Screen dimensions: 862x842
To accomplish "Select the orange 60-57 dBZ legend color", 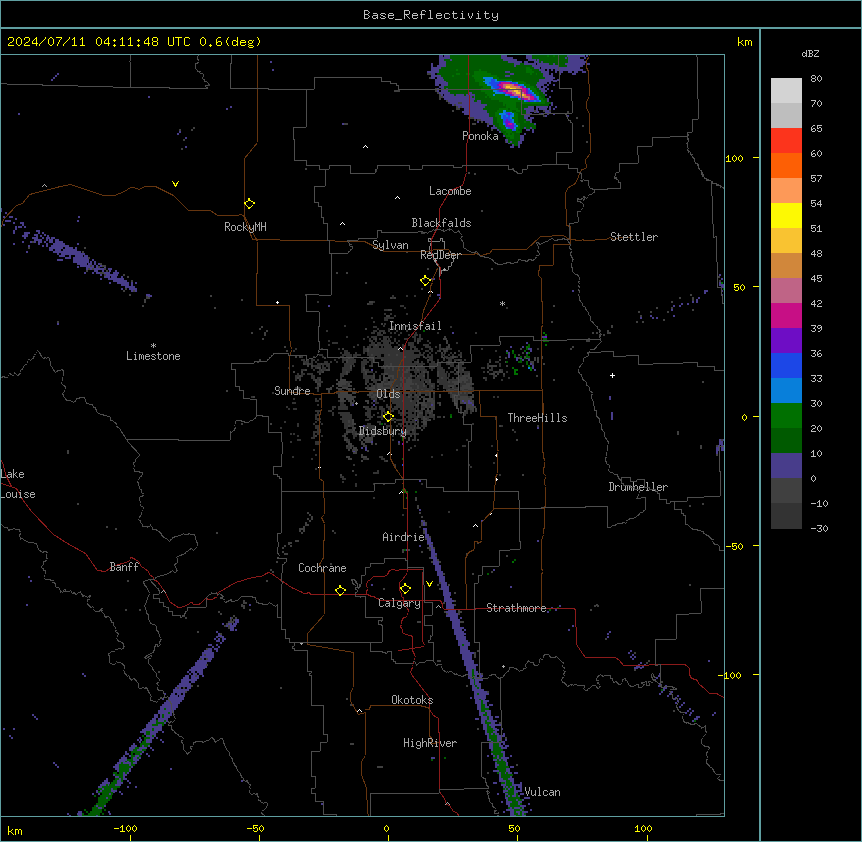I will tap(786, 165).
